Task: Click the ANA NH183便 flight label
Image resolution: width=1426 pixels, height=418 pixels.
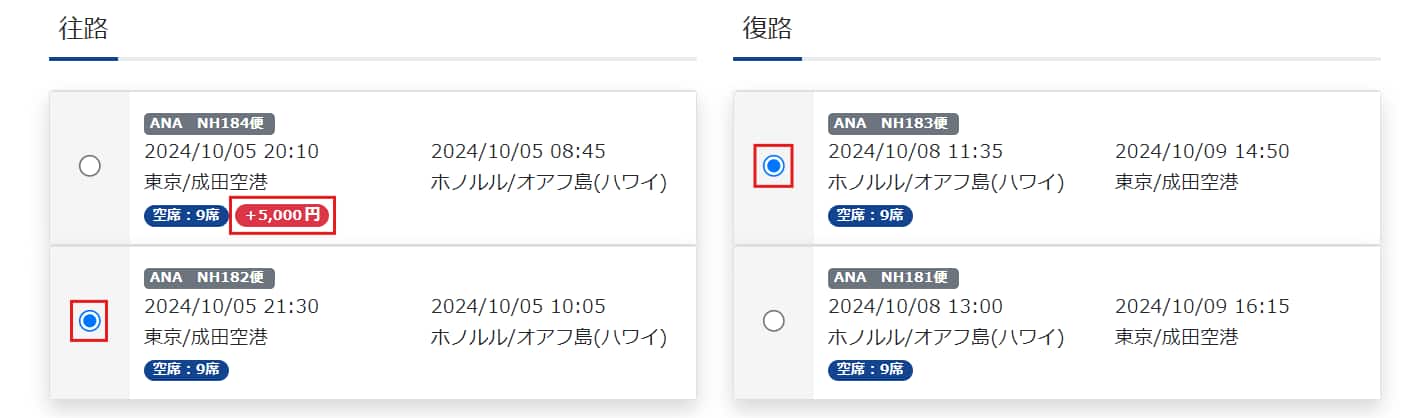Action: pyautogui.click(x=894, y=124)
